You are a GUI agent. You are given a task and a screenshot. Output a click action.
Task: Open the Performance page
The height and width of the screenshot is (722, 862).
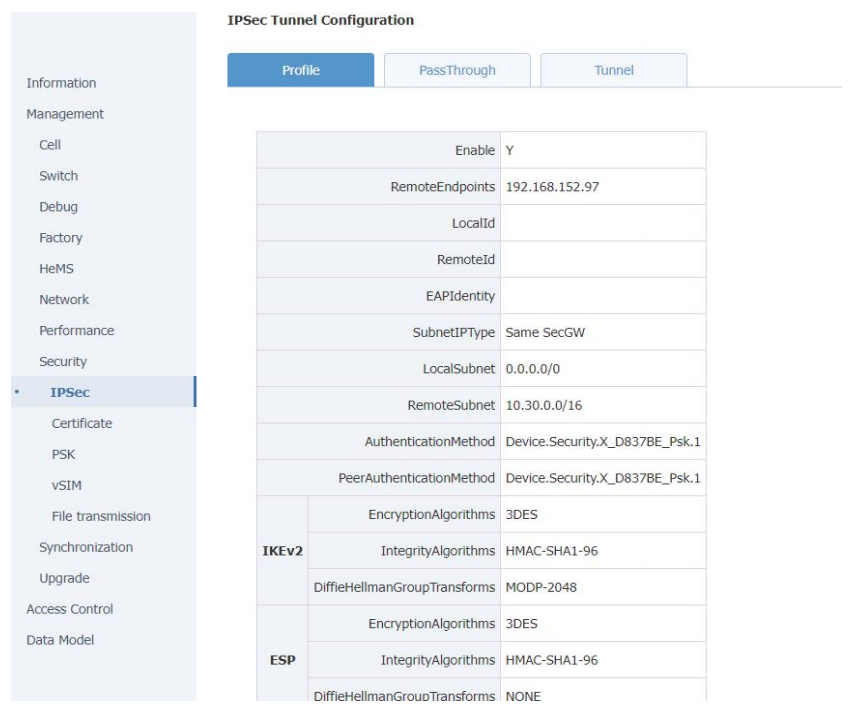pyautogui.click(x=76, y=331)
